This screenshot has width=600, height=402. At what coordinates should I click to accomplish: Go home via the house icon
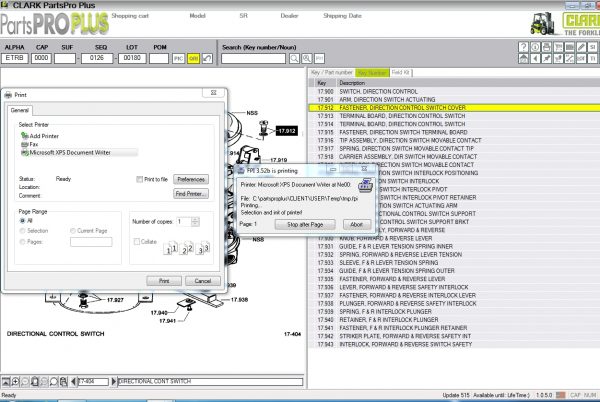523,59
